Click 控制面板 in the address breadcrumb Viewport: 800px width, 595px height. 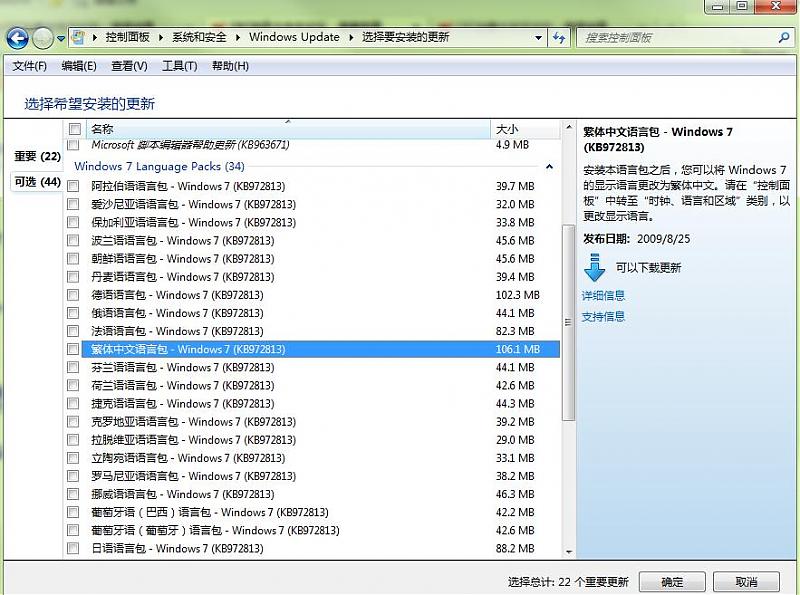point(128,37)
